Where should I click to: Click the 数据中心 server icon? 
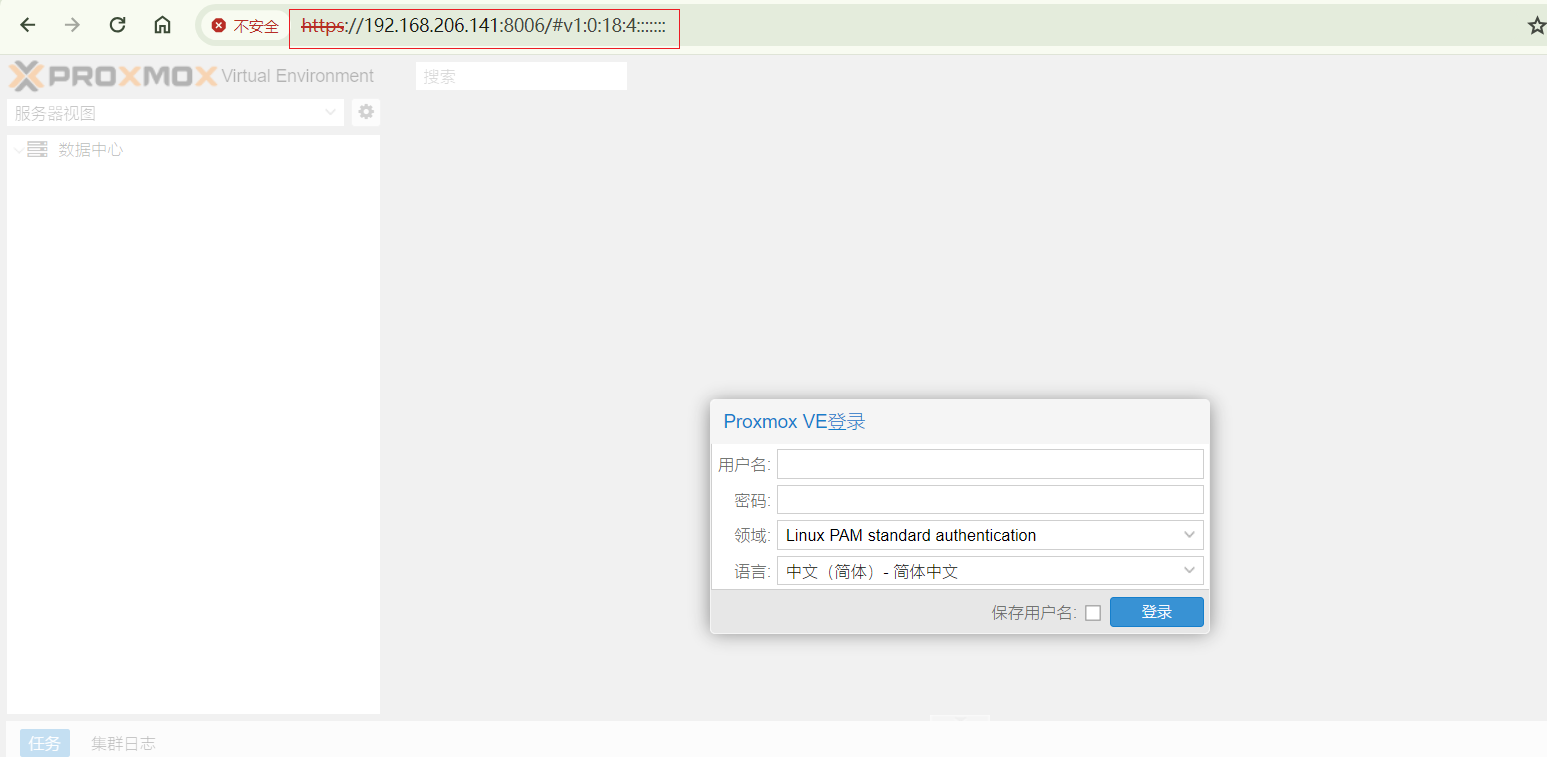(x=37, y=150)
